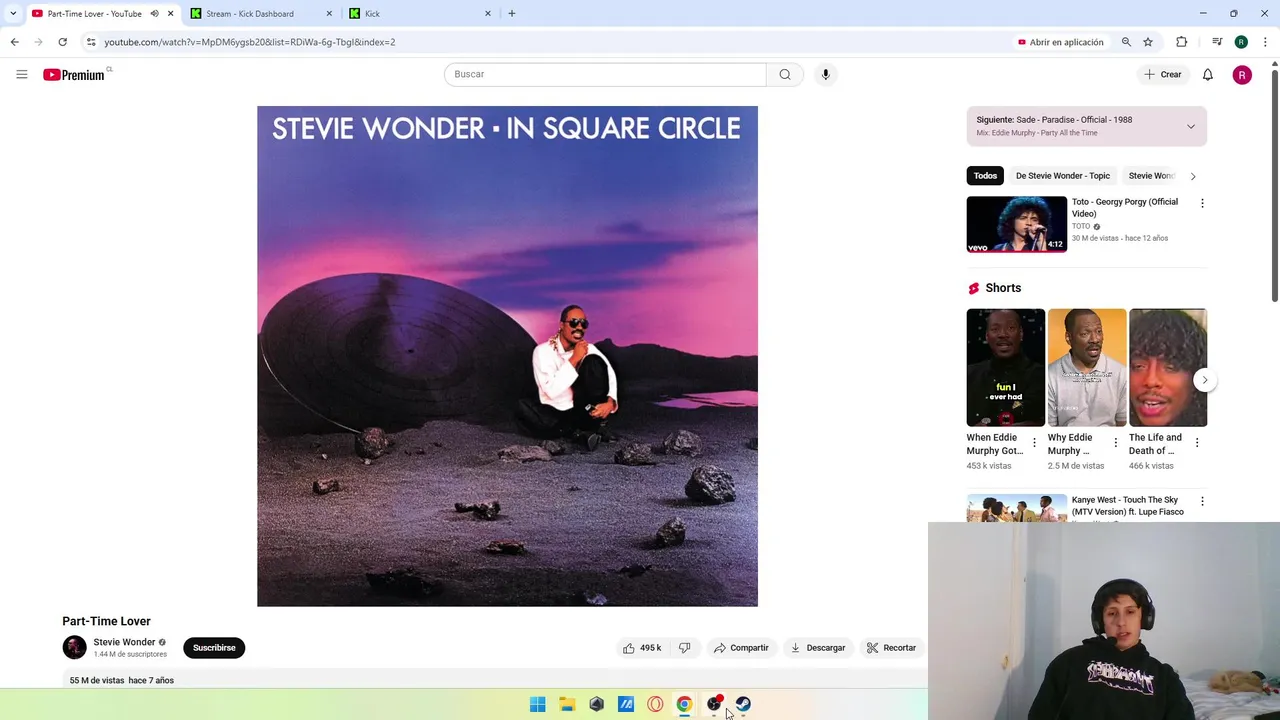Launch Opera browser from the taskbar
Screen dimensions: 1280x720
[x=655, y=704]
